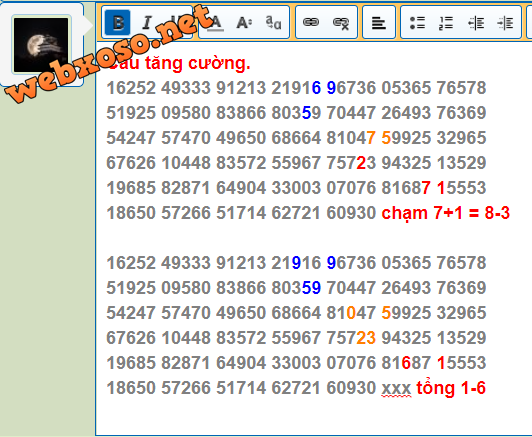
Task: Click the red 'tổng 1-6' text
Action: pyautogui.click(x=451, y=388)
